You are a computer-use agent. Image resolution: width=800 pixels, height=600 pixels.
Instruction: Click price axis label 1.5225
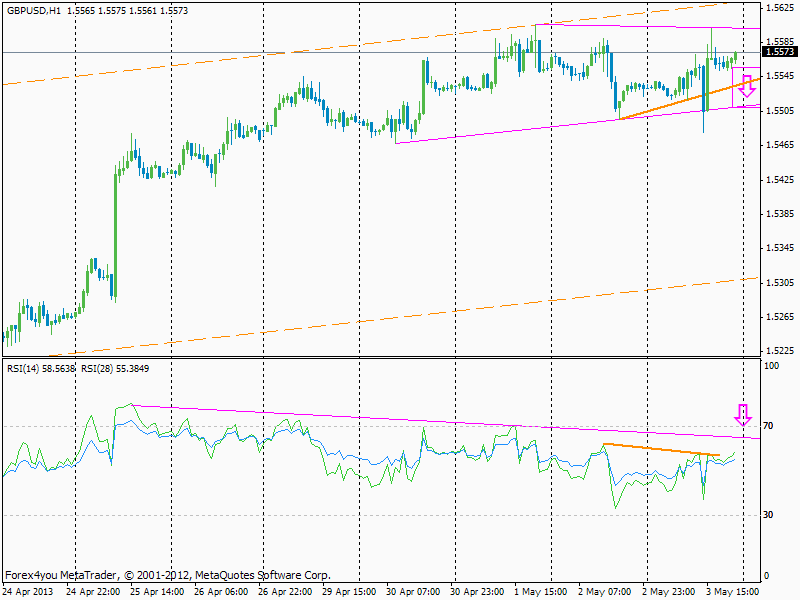point(780,351)
